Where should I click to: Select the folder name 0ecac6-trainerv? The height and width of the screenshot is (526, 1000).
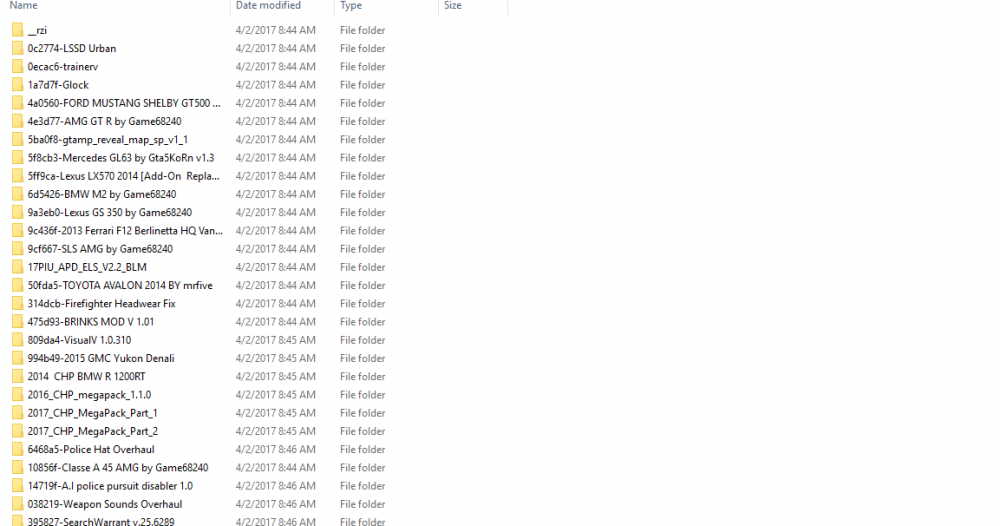point(62,66)
